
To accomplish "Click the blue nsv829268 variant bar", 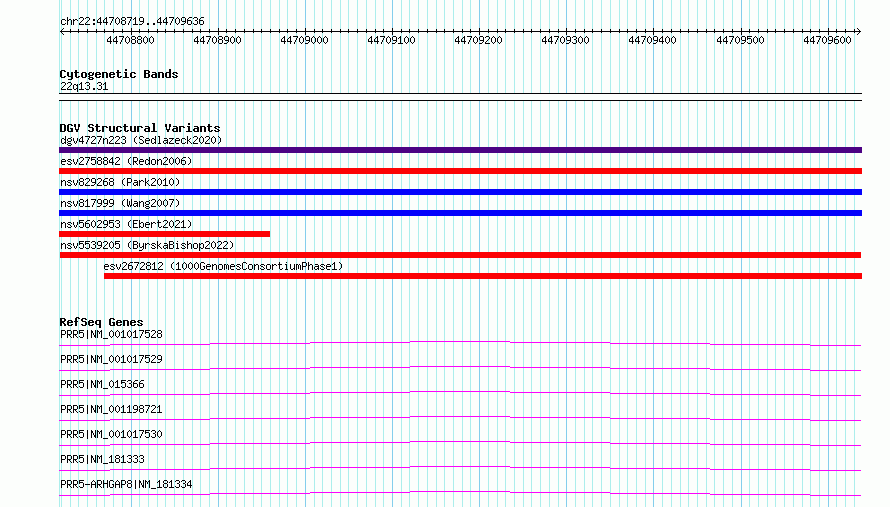I will click(460, 192).
